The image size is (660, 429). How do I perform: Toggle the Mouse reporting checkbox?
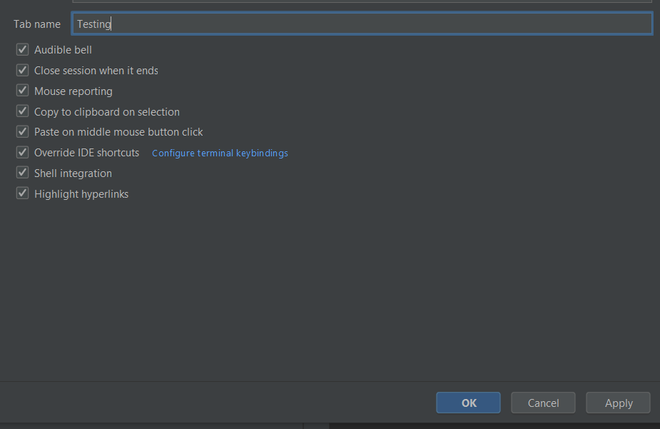(23, 91)
